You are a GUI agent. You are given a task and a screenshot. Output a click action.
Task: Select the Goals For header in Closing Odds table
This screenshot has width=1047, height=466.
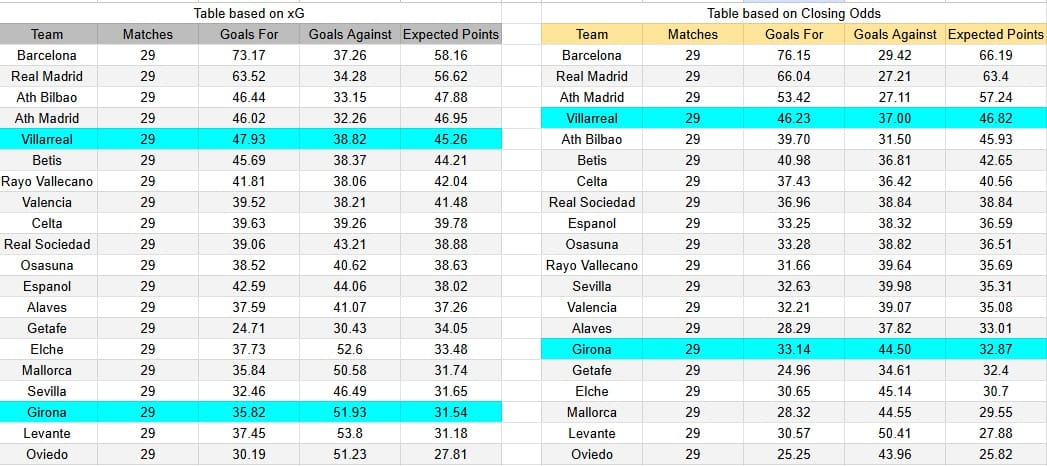[794, 34]
